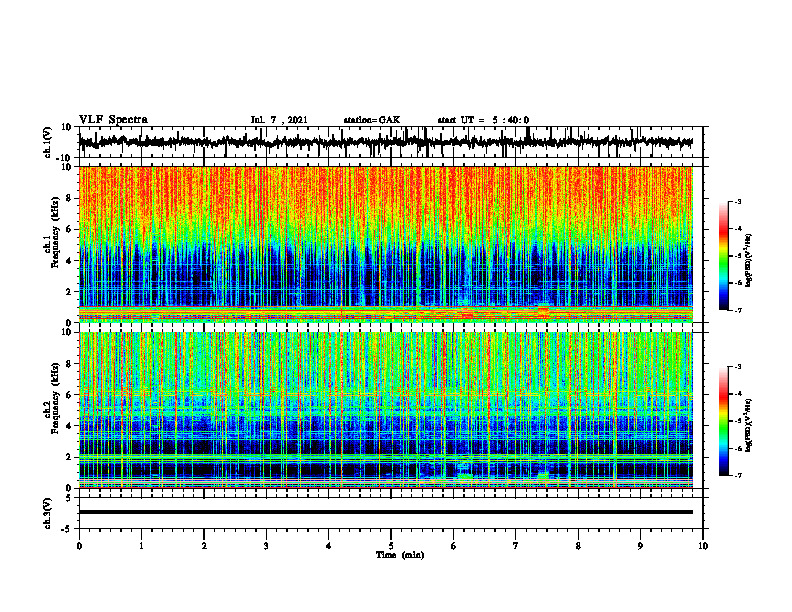The height and width of the screenshot is (612, 792).
Task: Click the ch.2 color scale log(PSD) units label
Action: 748,425
